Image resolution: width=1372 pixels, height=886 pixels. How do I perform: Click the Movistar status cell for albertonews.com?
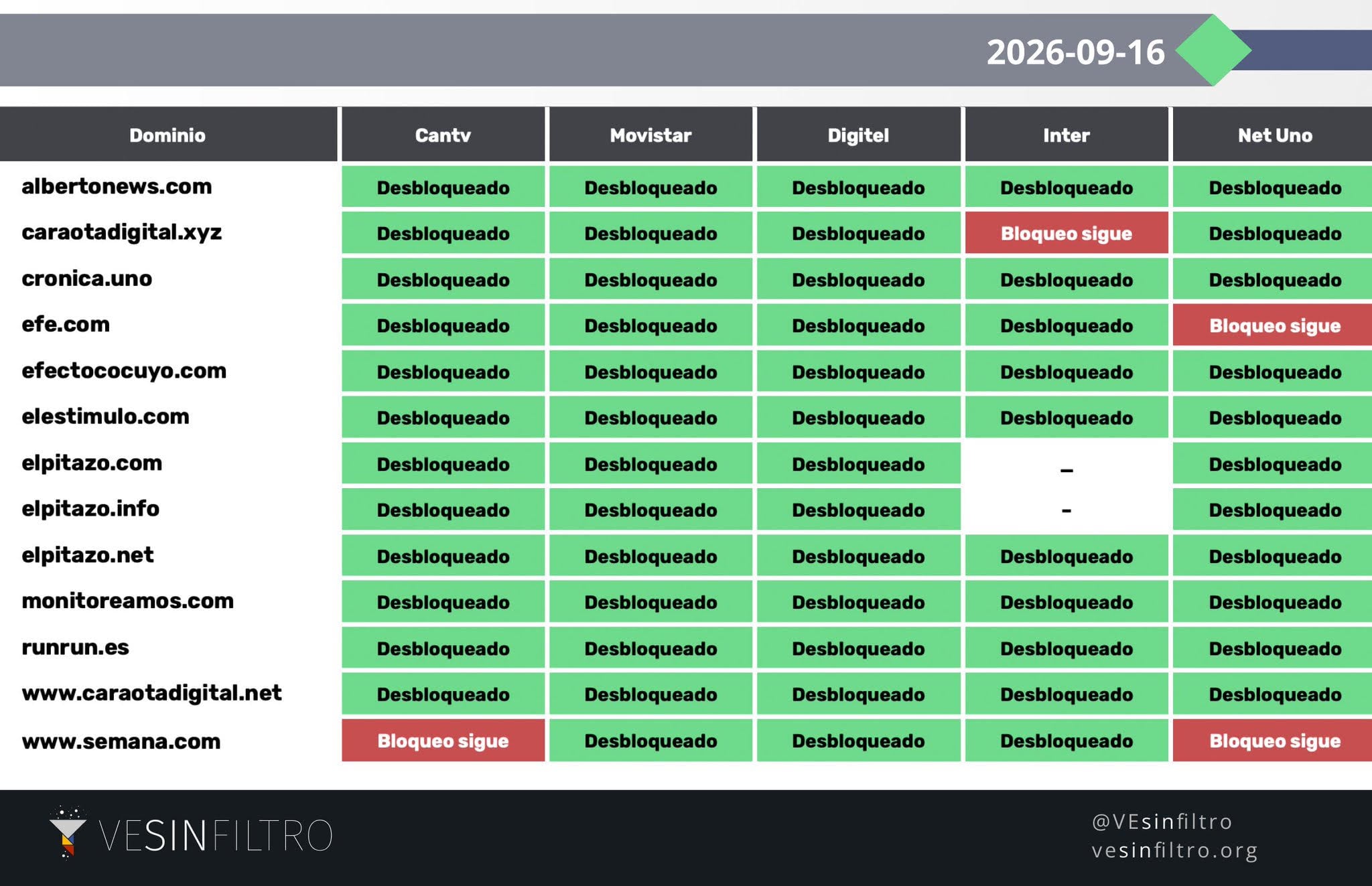(650, 187)
